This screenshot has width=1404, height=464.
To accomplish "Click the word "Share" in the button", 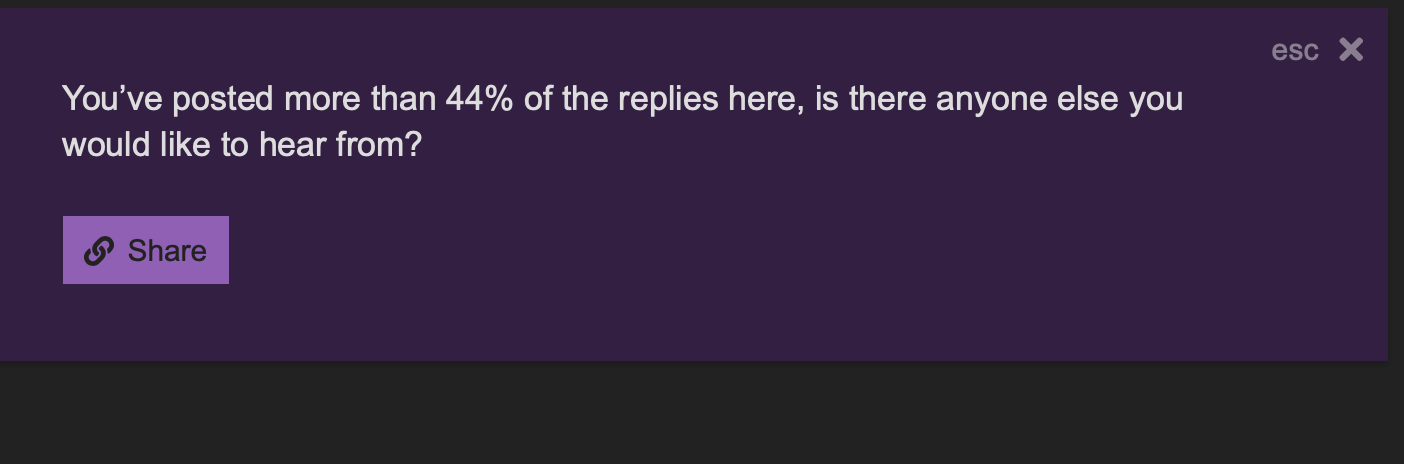I will point(167,251).
